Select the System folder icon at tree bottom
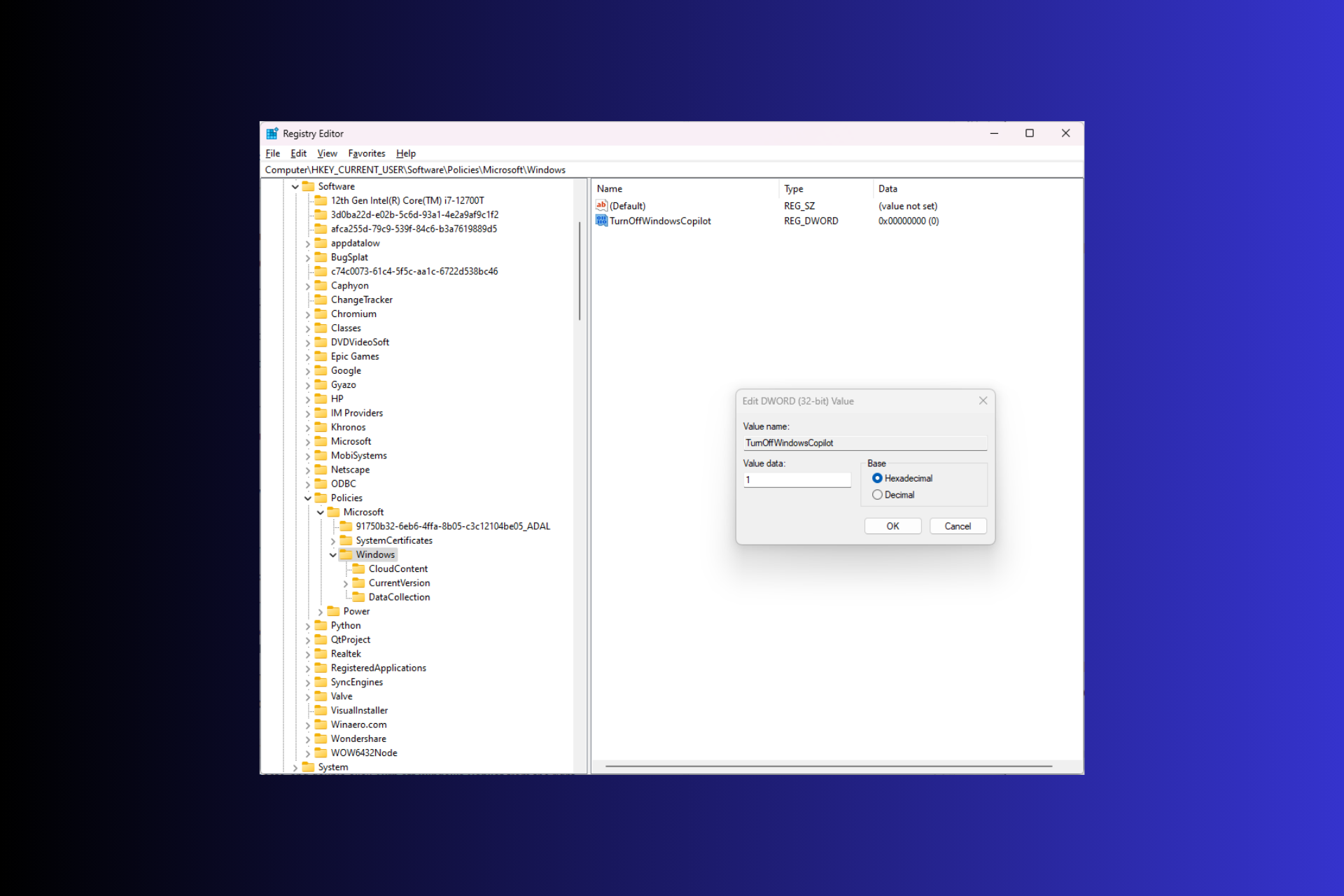Screen dimensions: 1344x896 tap(309, 766)
